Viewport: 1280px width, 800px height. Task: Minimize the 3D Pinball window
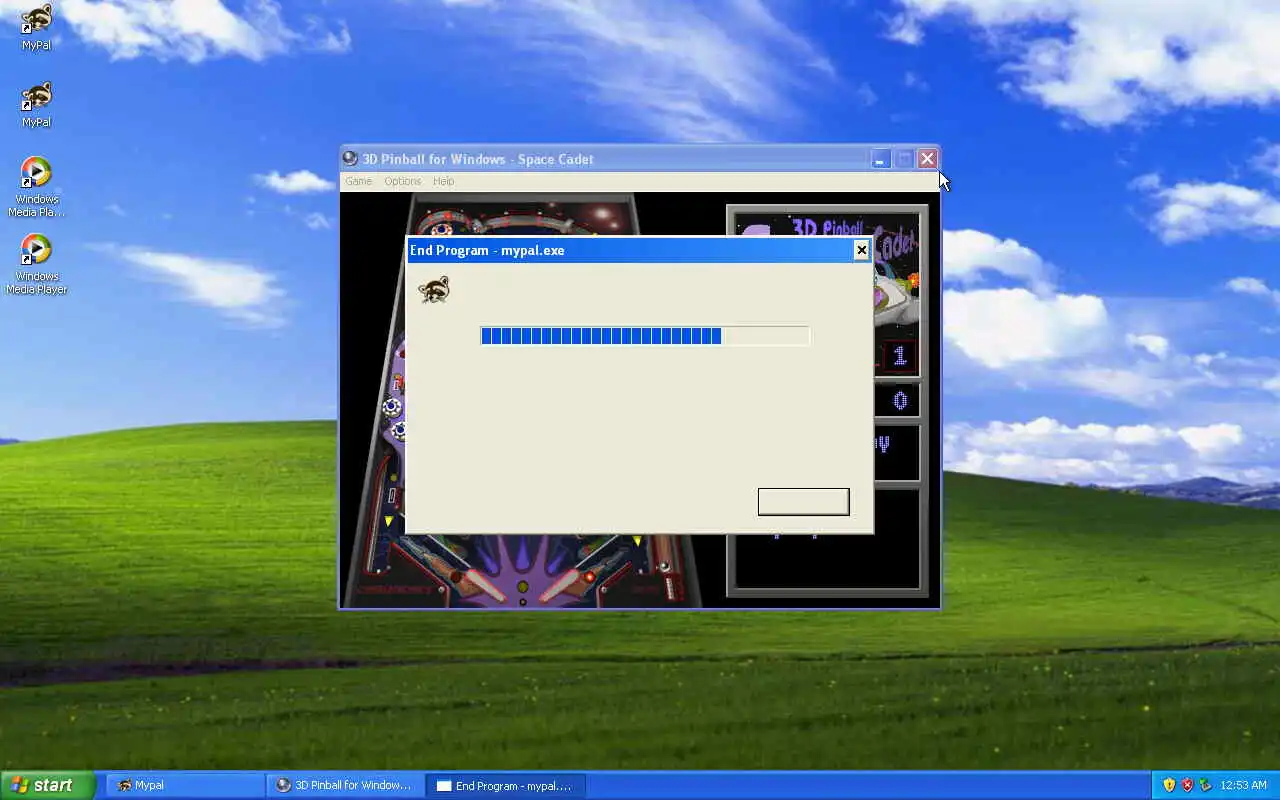click(880, 159)
